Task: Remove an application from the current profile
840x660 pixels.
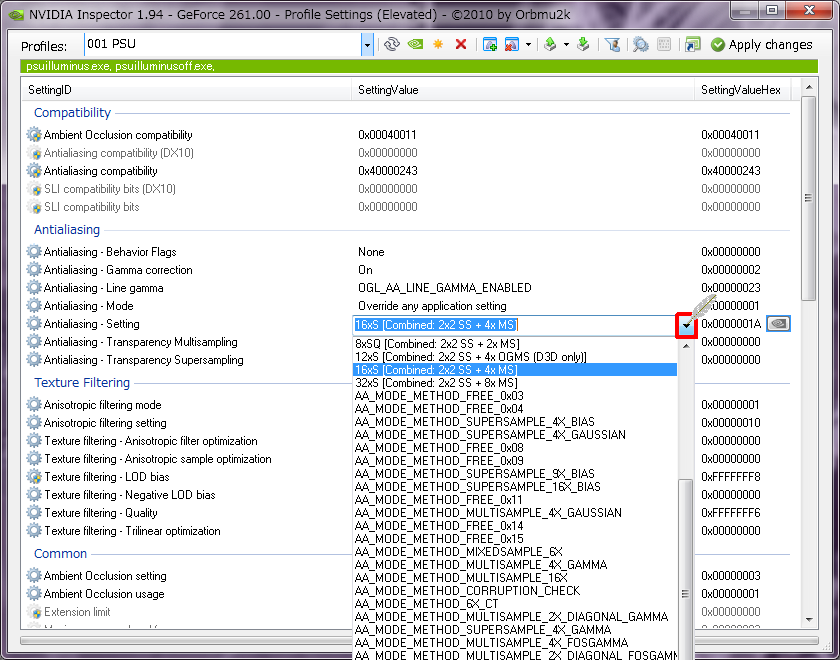Action: [512, 44]
